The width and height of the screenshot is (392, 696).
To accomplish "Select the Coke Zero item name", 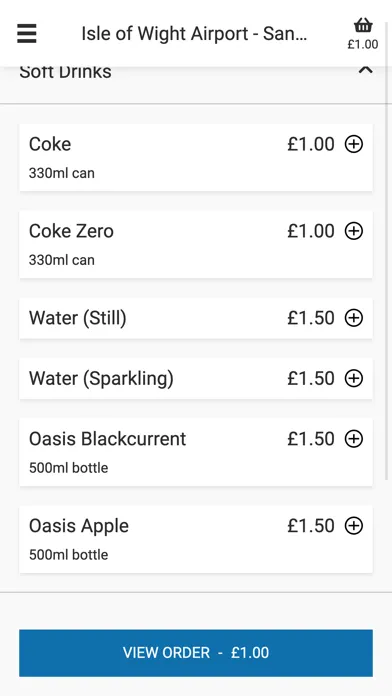I will coord(71,231).
